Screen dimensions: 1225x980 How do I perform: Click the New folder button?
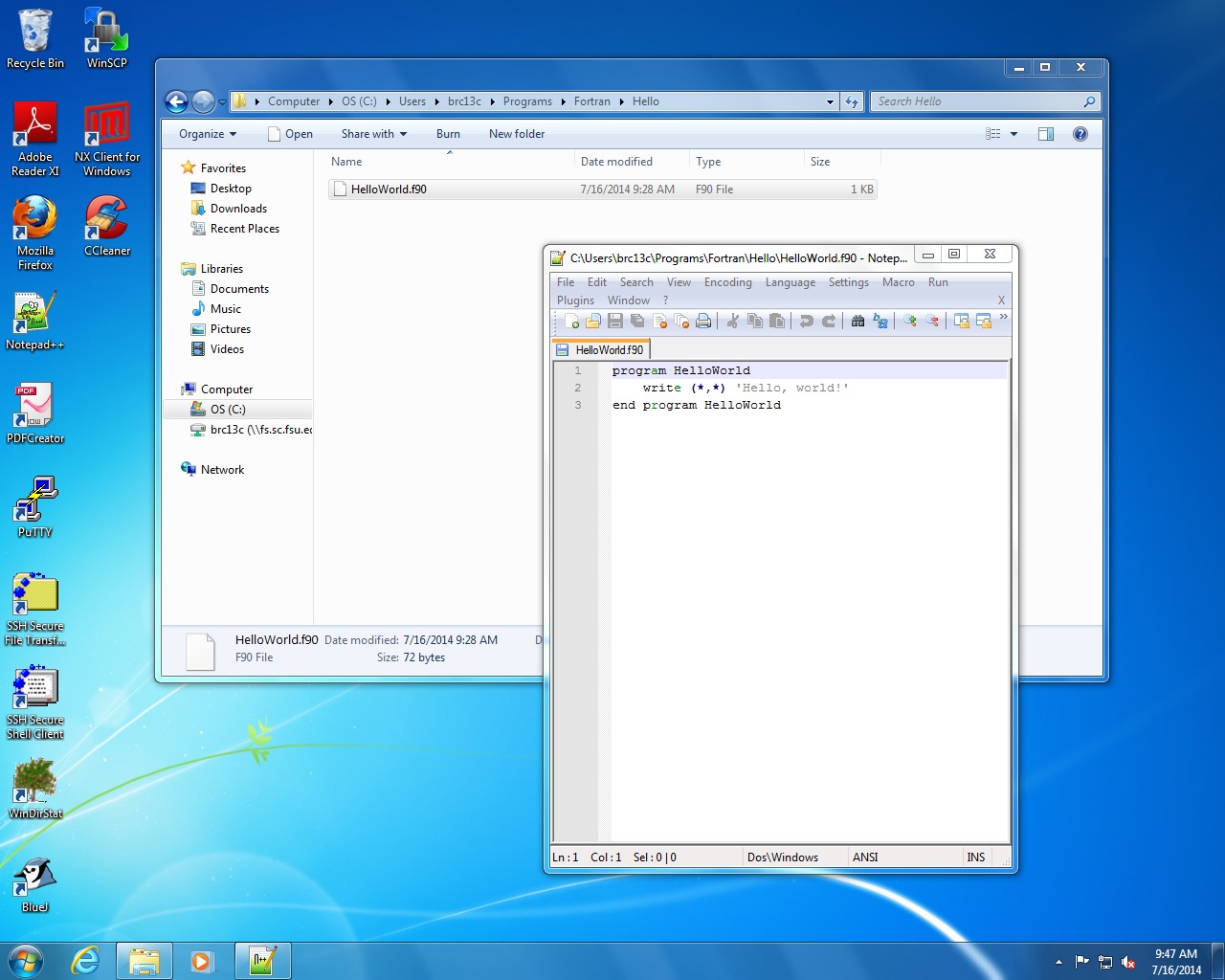[x=516, y=134]
